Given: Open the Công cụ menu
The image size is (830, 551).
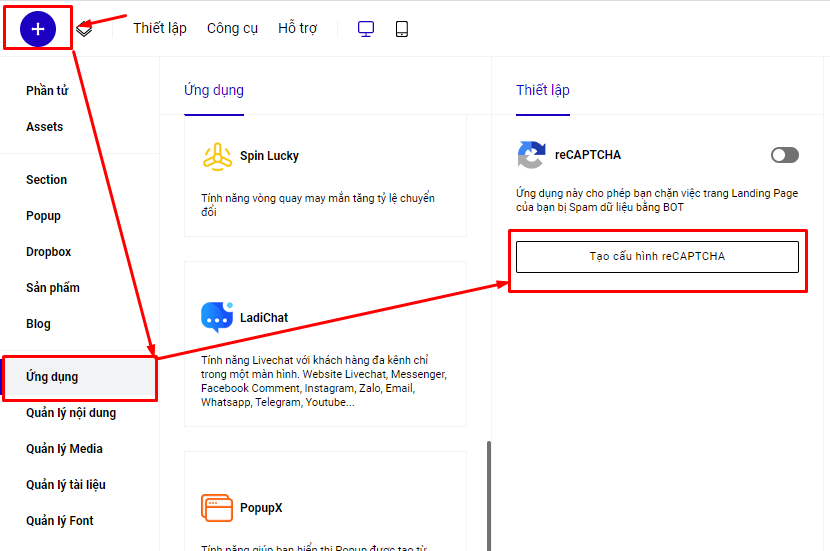Looking at the screenshot, I should (x=232, y=29).
